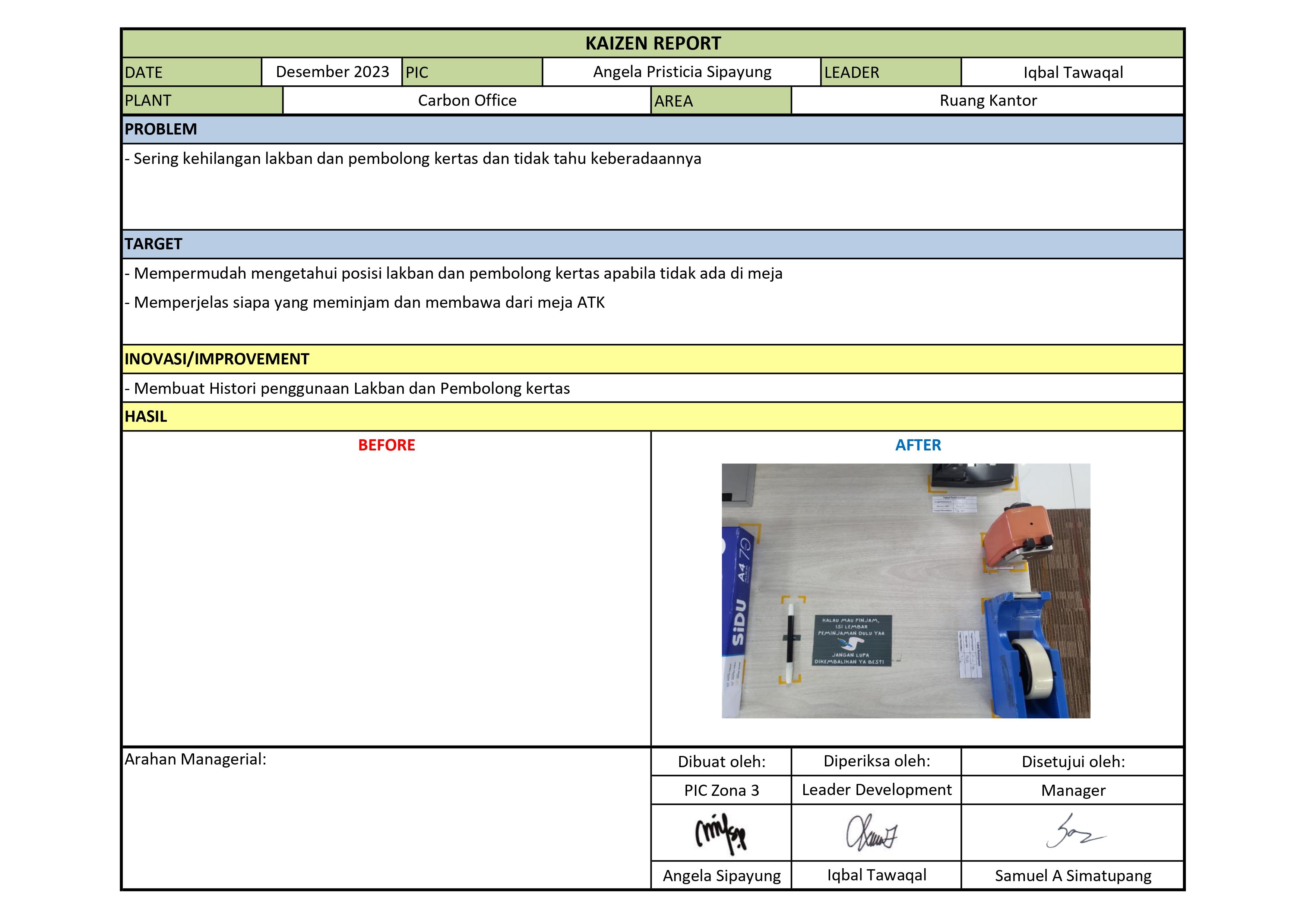Click the Samuel A Simatupang name cell

(x=1073, y=875)
